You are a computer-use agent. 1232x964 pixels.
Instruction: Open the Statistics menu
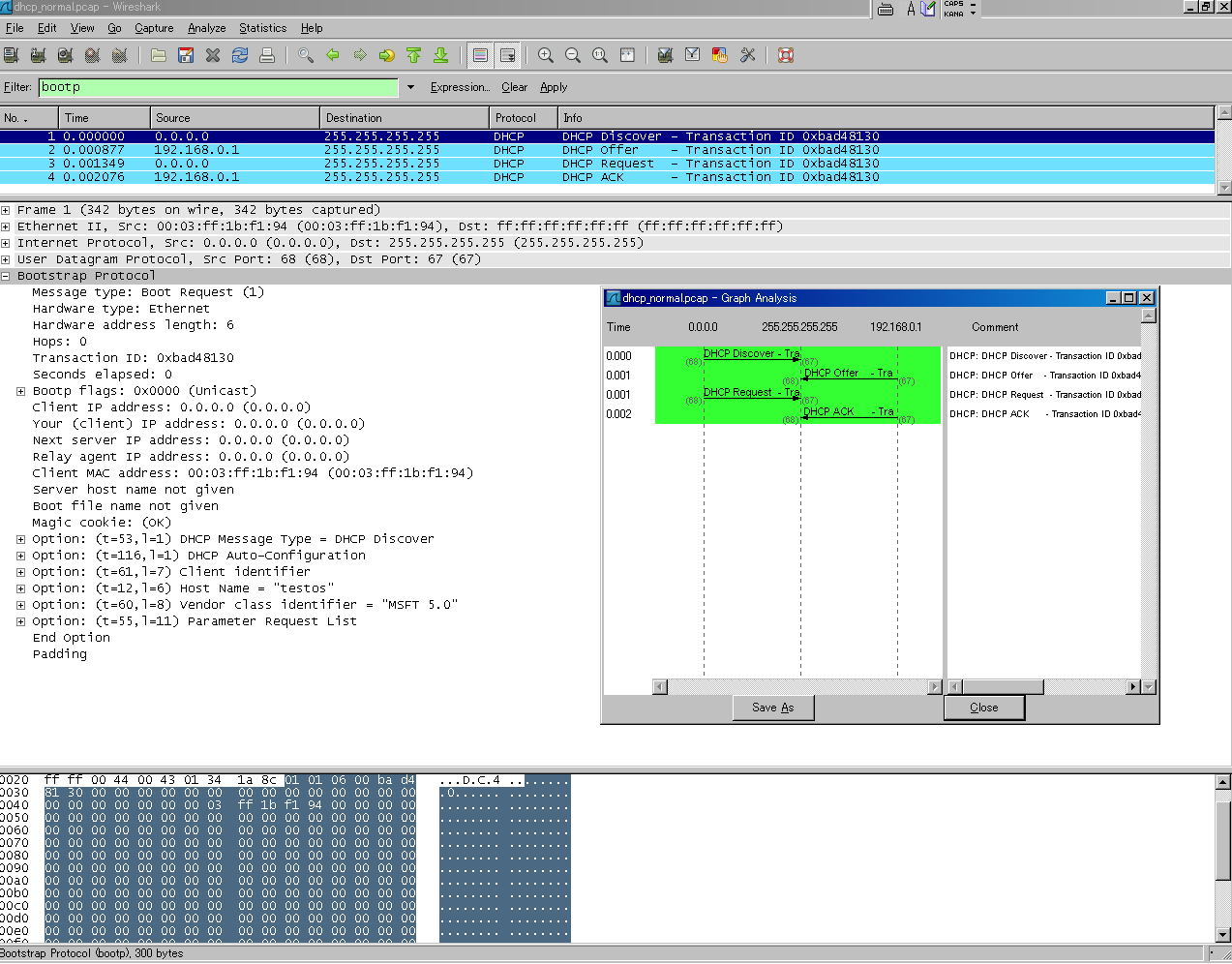[x=262, y=28]
